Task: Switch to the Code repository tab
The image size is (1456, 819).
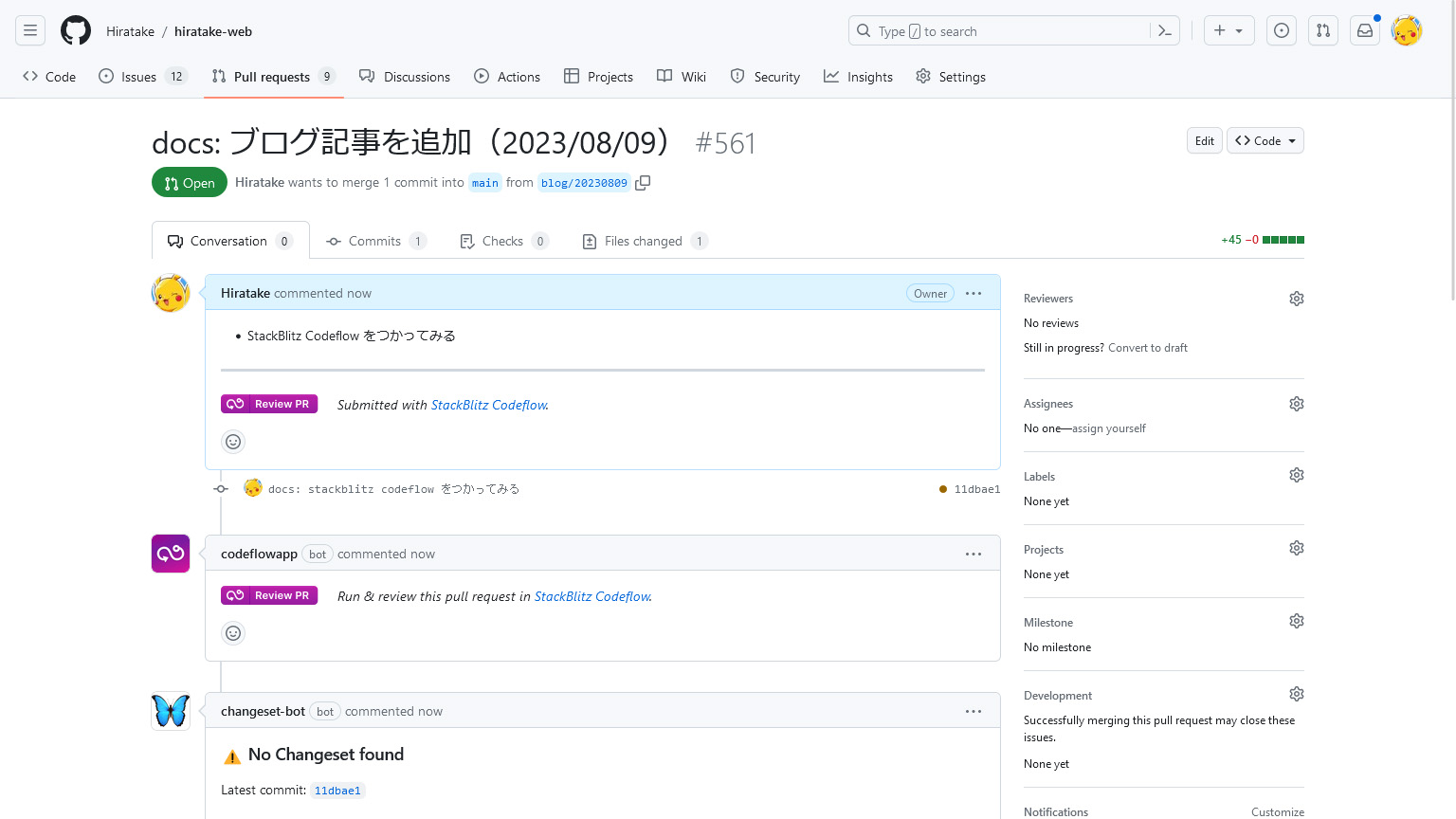Action: tap(49, 77)
